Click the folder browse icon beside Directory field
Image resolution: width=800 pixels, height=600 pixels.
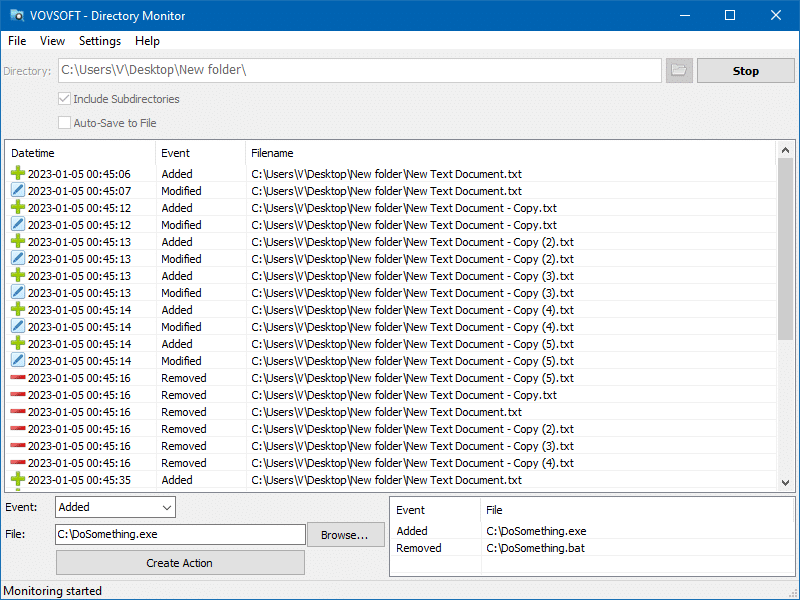tap(679, 71)
